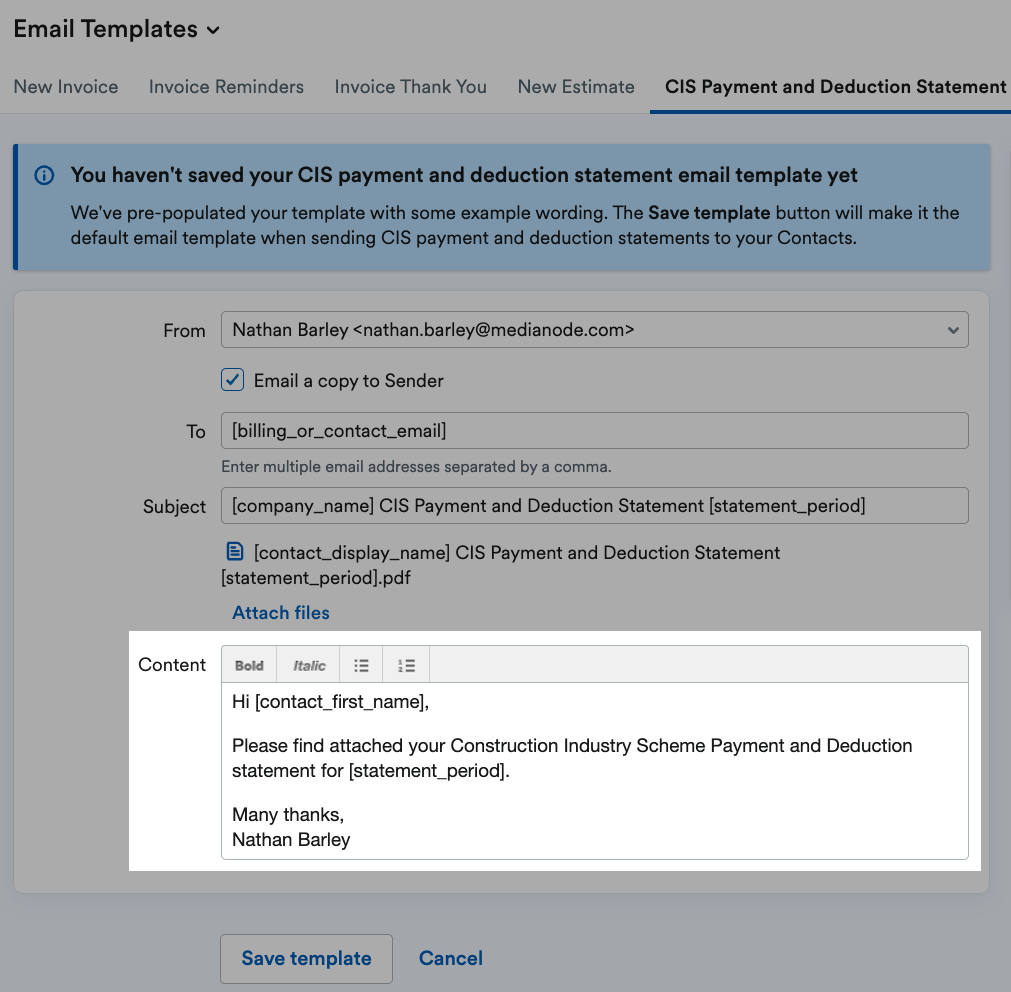Viewport: 1011px width, 992px height.
Task: Select the New Estimate tab
Action: click(576, 87)
